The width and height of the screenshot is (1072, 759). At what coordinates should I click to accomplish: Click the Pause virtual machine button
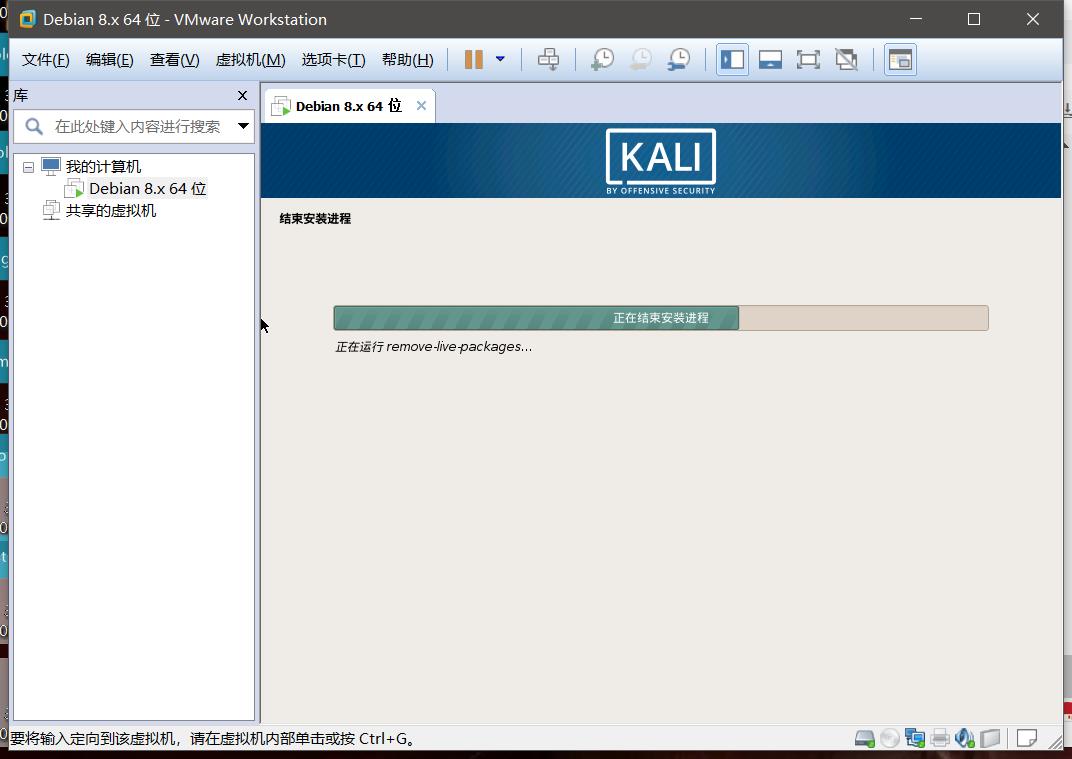(474, 59)
